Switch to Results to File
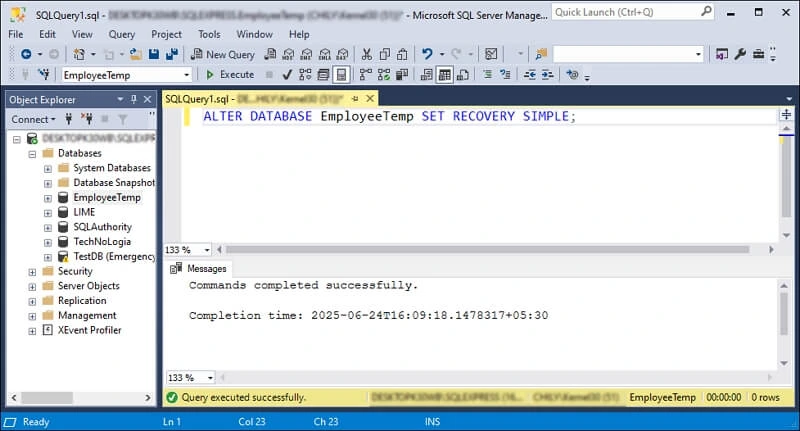The image size is (800, 431). [x=463, y=75]
